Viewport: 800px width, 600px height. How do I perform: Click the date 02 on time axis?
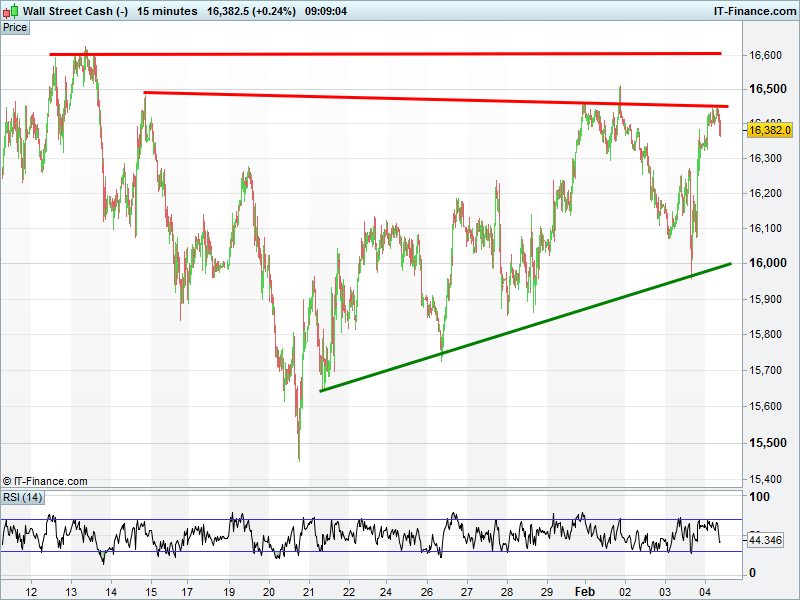point(625,592)
